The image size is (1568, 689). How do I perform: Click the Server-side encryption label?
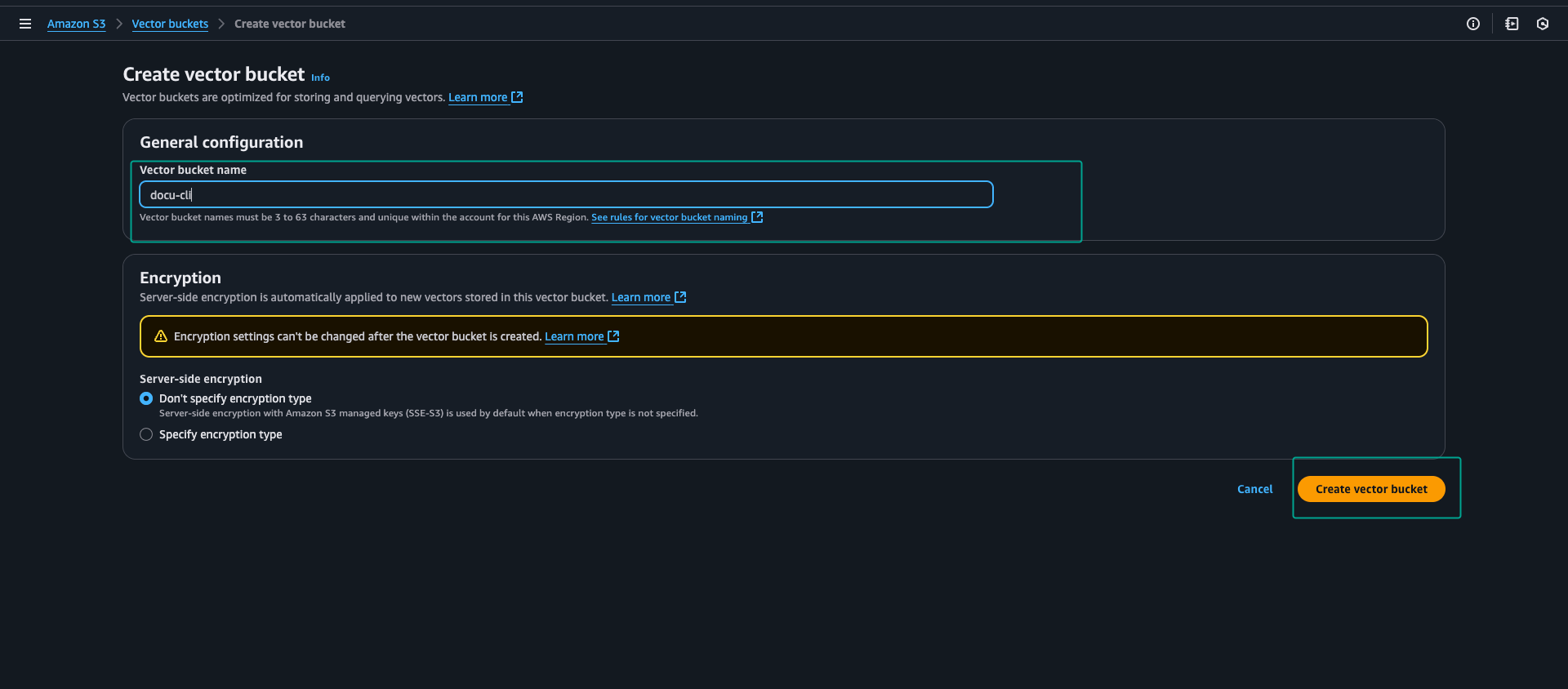click(201, 379)
